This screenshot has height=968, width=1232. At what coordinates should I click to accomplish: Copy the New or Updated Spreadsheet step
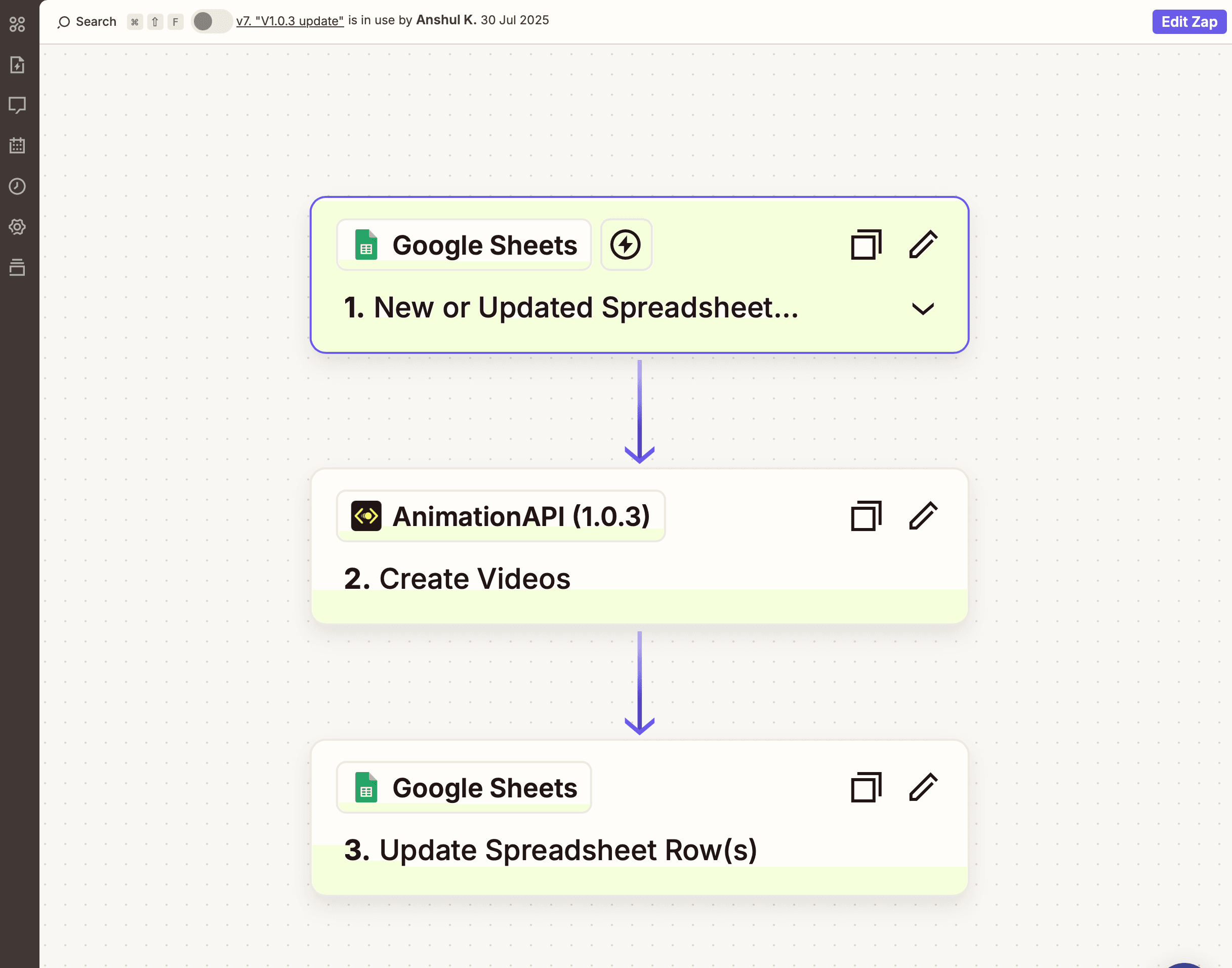(x=865, y=244)
